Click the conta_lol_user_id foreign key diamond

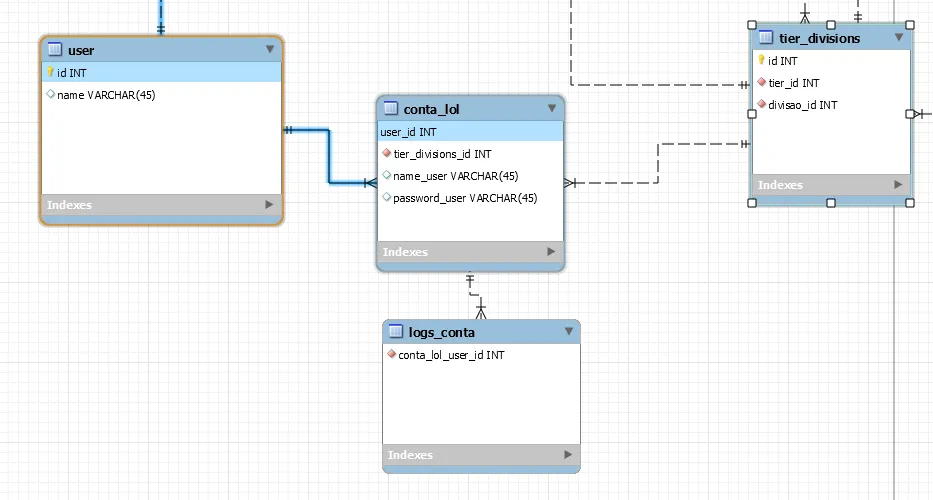click(392, 354)
